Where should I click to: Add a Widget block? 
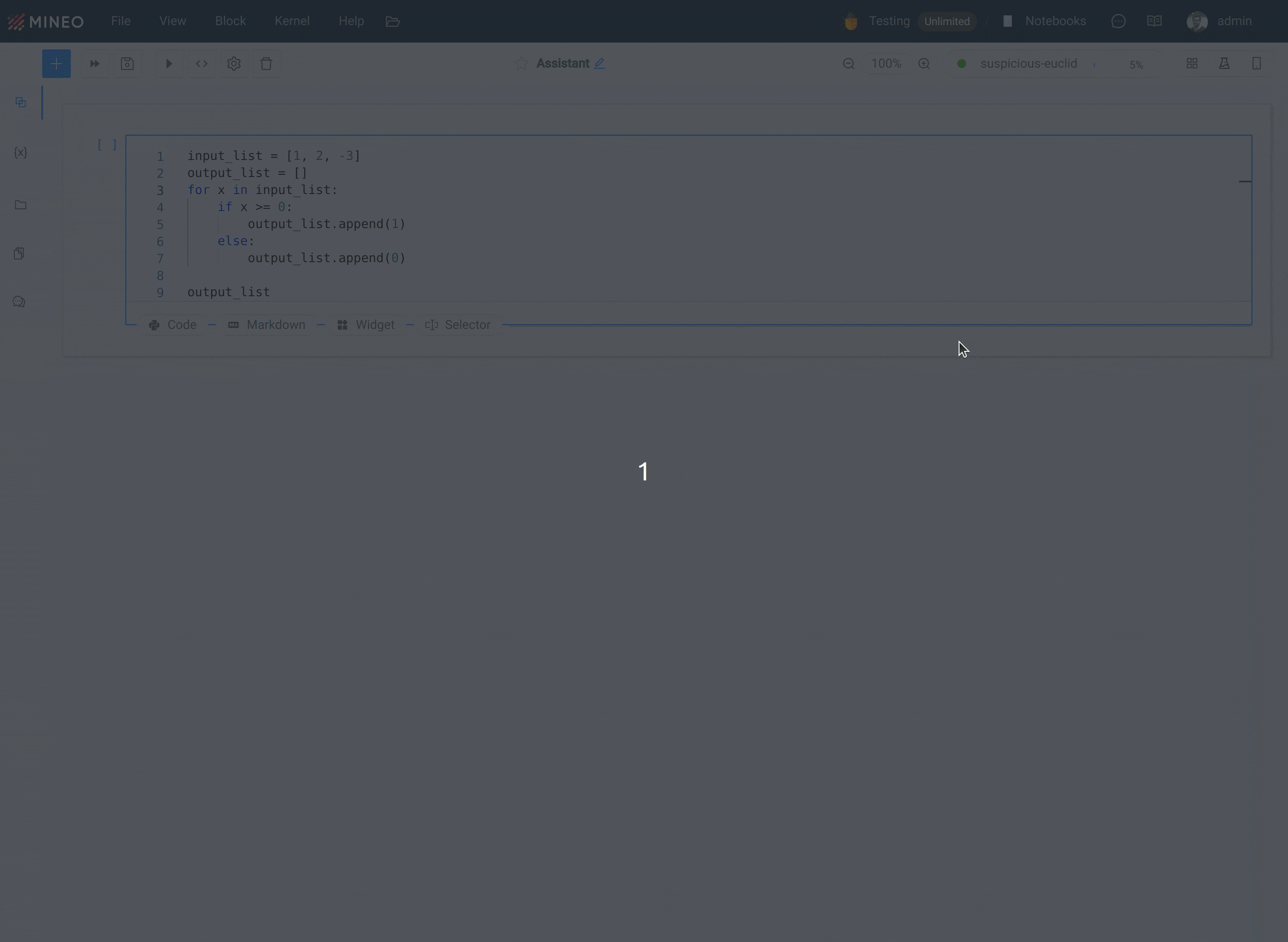tap(366, 324)
